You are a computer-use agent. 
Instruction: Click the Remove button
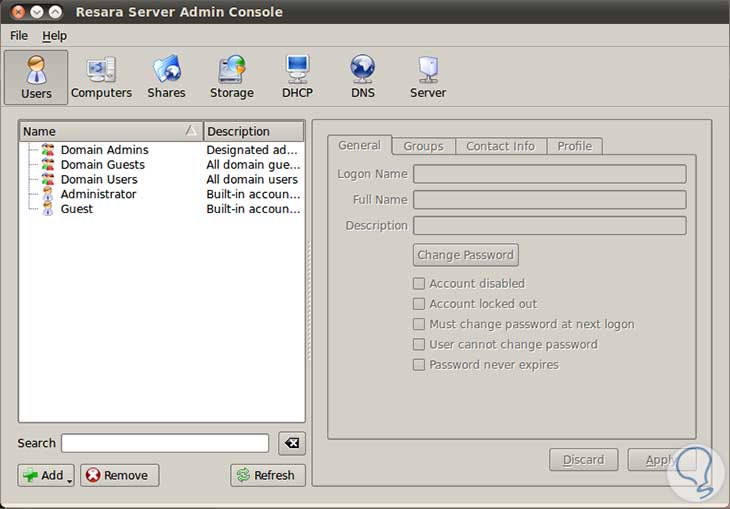(x=120, y=475)
